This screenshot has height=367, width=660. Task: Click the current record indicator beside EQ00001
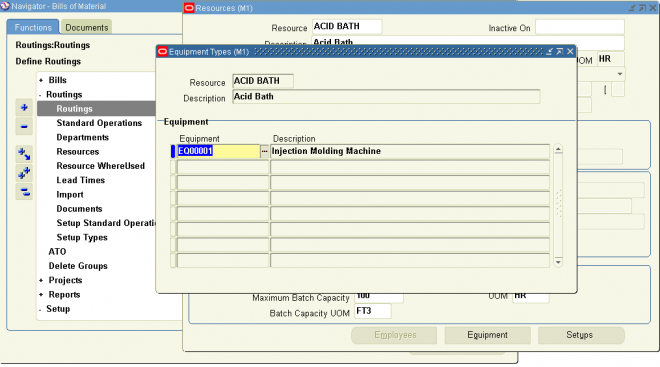click(x=173, y=151)
